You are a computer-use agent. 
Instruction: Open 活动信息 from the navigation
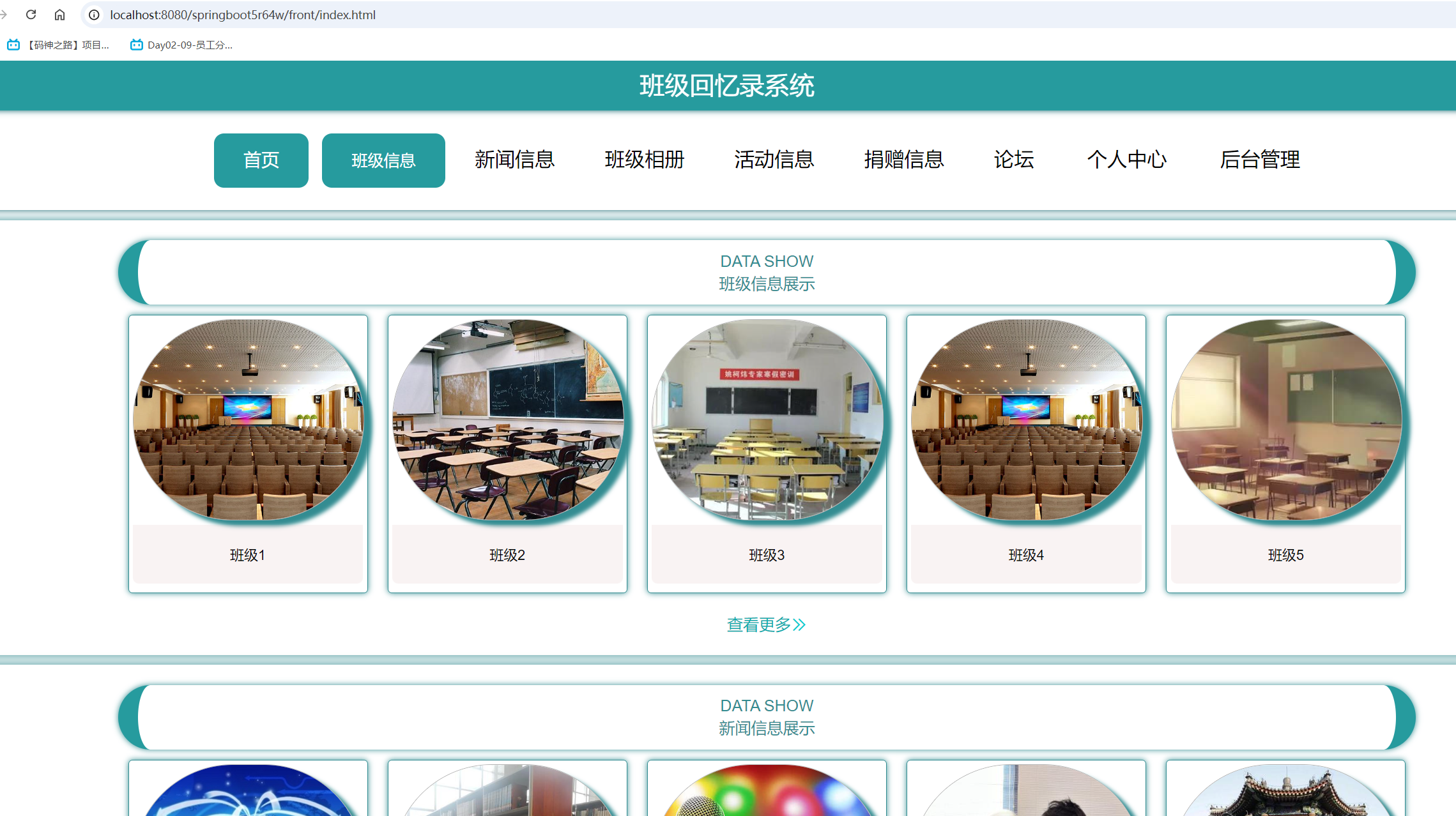tap(774, 160)
